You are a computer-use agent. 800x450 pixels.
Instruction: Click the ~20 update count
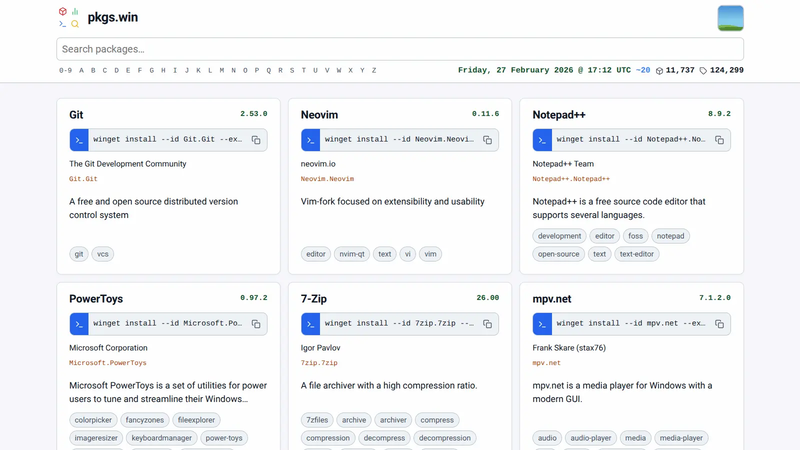[x=643, y=70]
